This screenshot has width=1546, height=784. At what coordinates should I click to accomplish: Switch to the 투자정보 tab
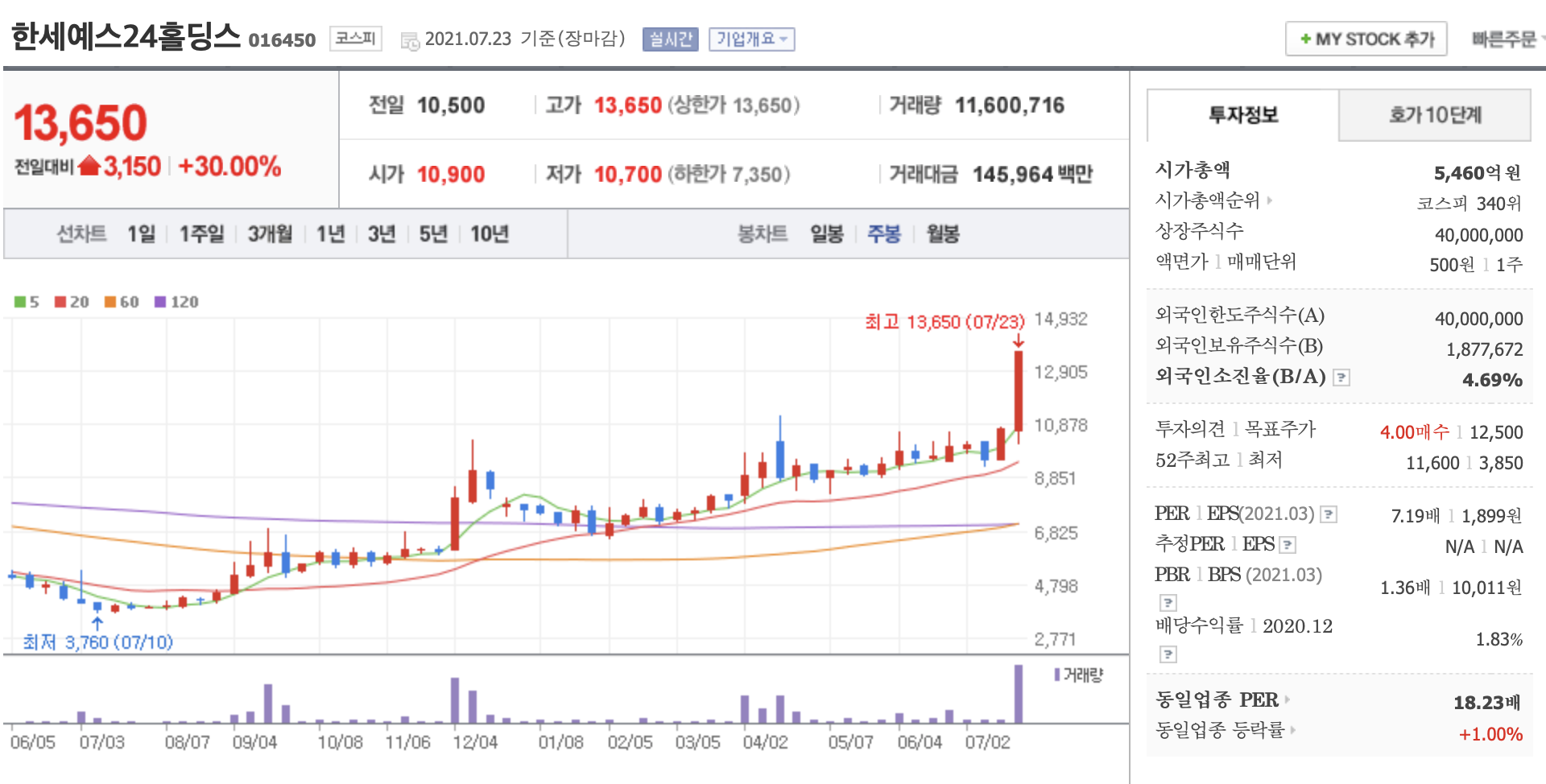tap(1242, 115)
